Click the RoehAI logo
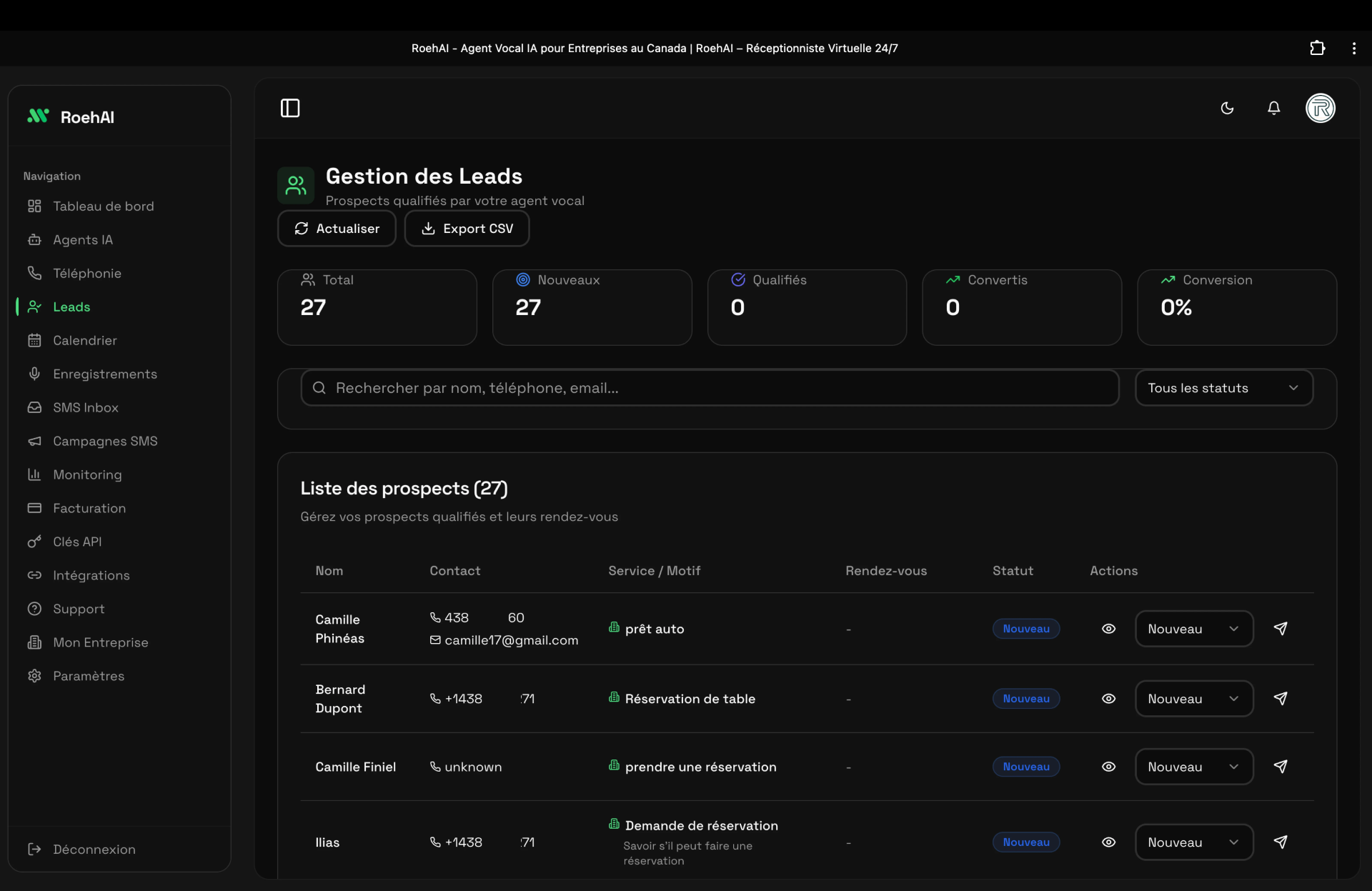1372x891 pixels. click(71, 116)
